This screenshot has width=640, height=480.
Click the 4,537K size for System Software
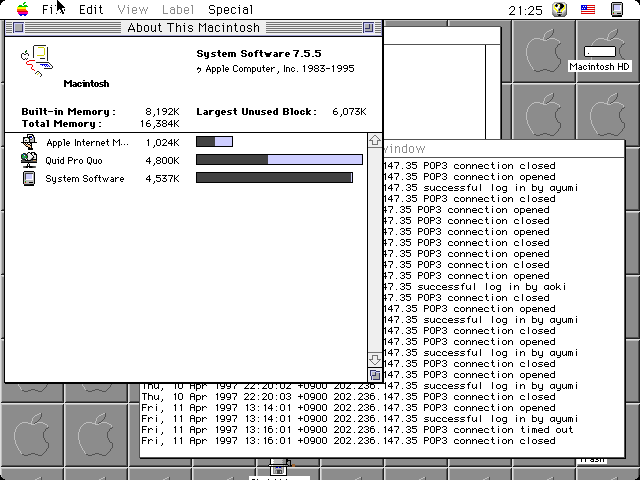(x=162, y=178)
